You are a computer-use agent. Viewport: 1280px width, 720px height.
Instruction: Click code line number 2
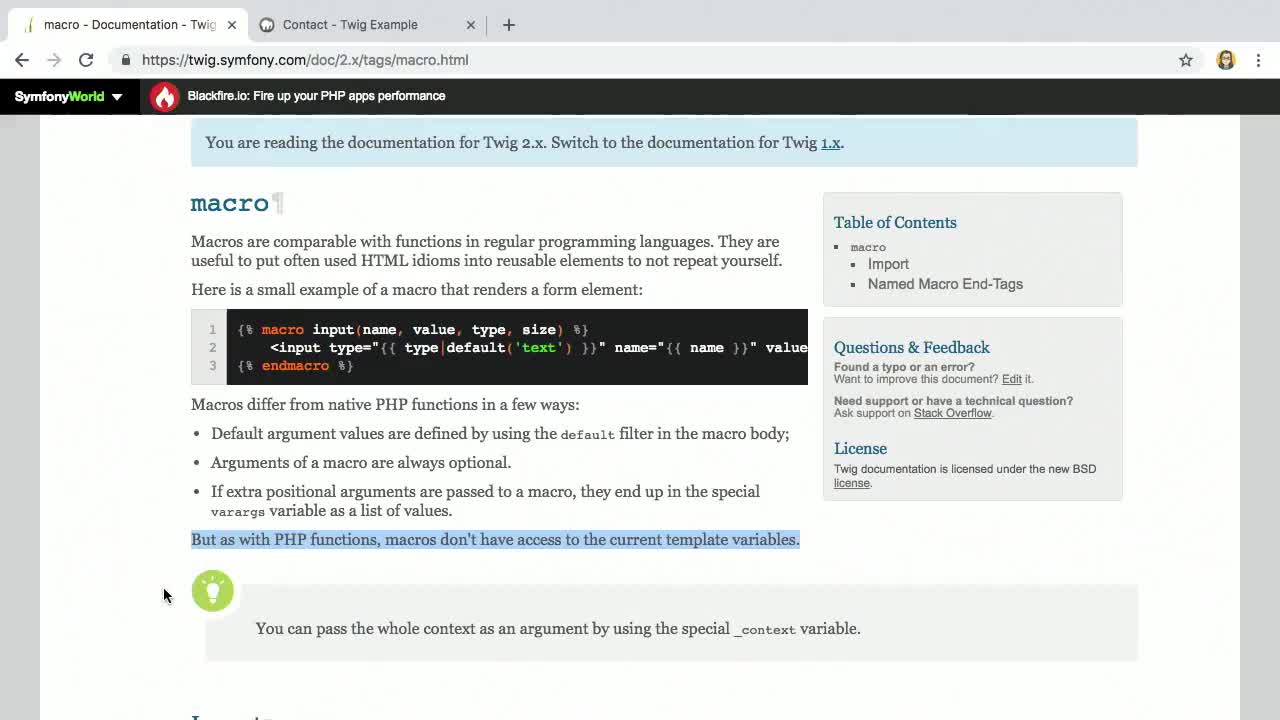212,347
